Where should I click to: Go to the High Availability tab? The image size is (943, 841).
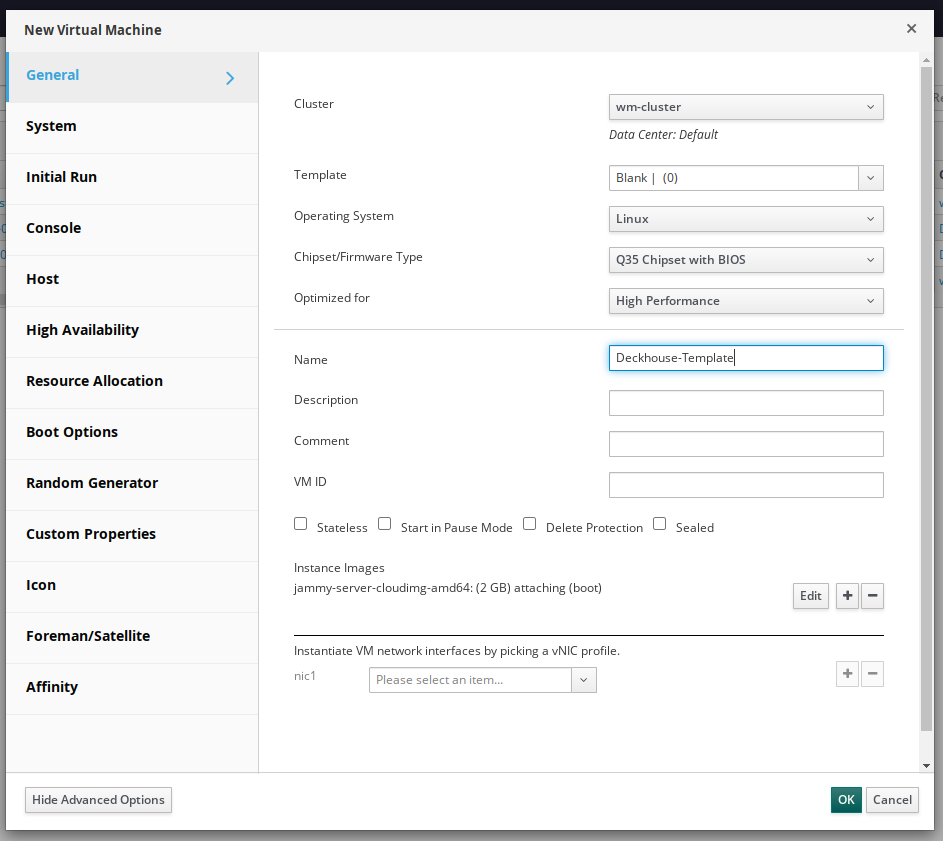click(82, 330)
